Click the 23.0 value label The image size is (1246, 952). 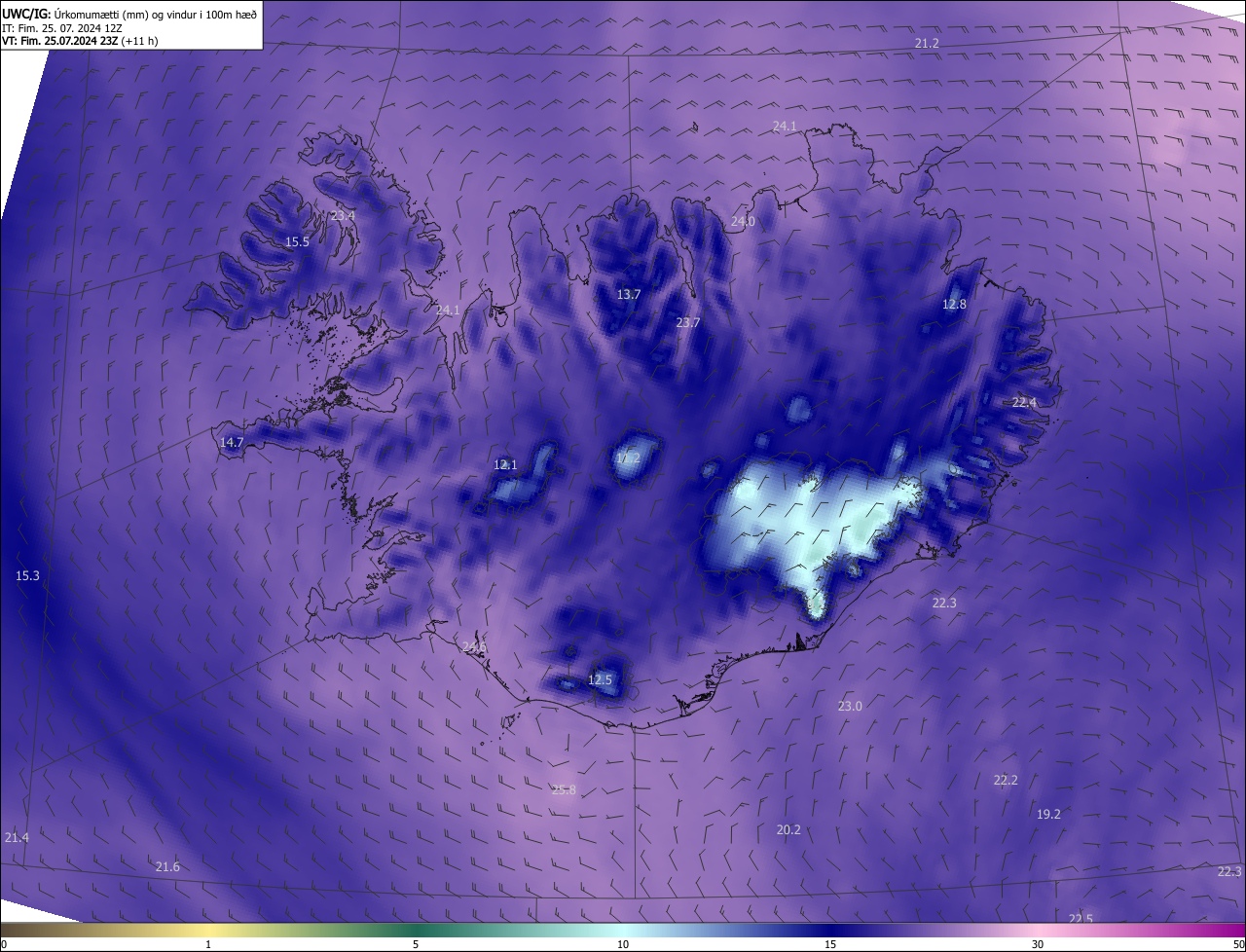850,707
